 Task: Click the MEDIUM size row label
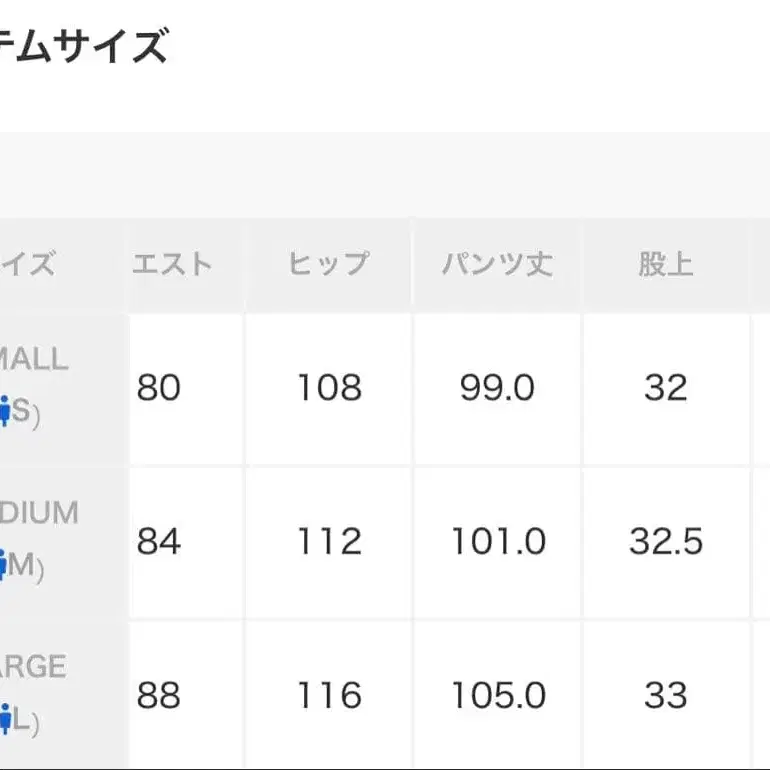pyautogui.click(x=40, y=513)
